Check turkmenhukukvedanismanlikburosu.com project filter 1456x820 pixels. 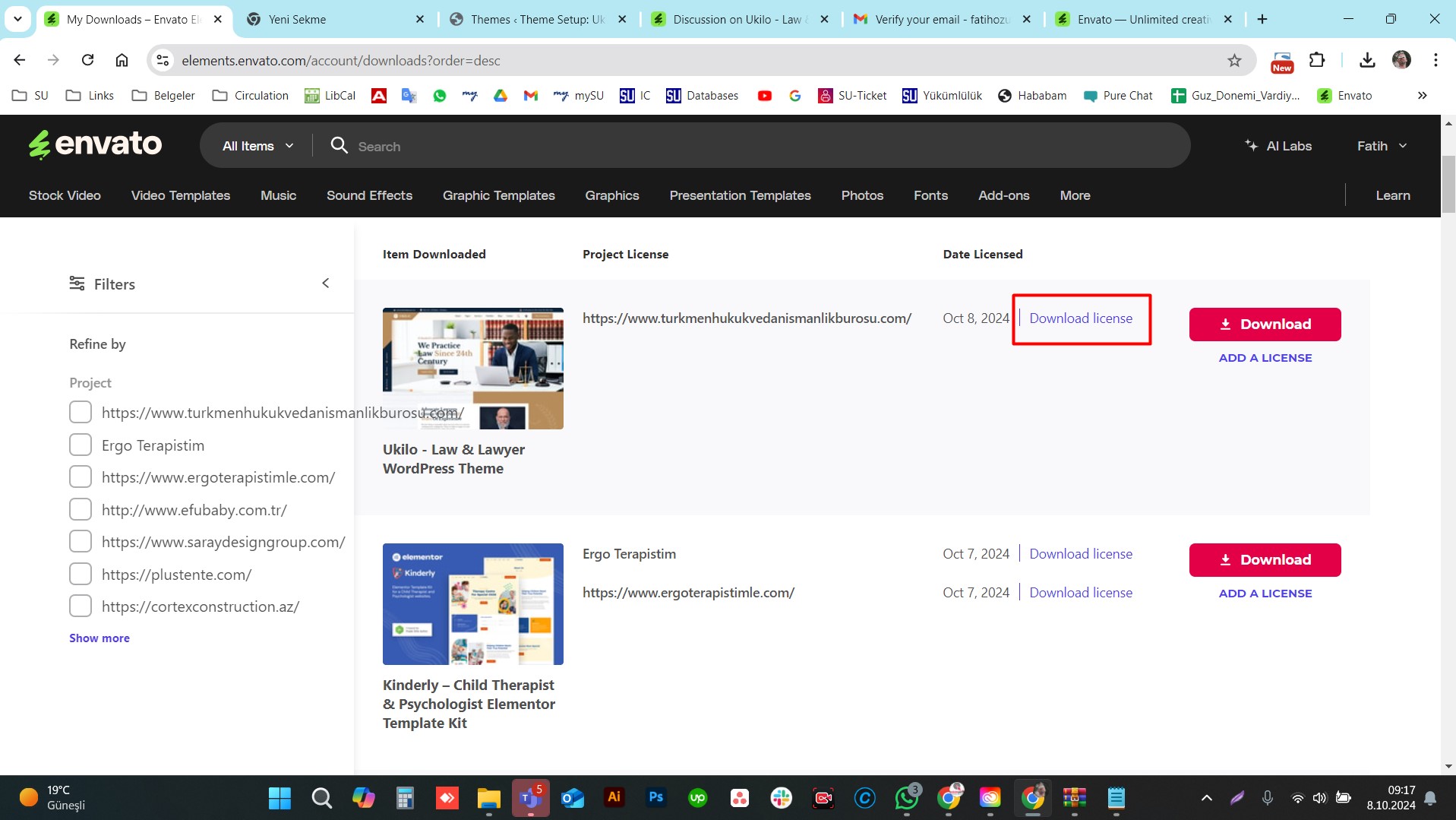(x=81, y=412)
